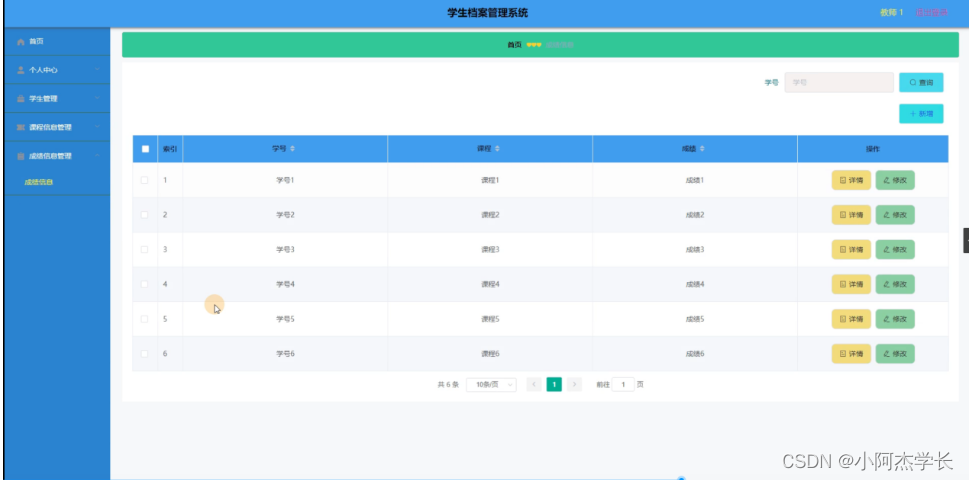Click the 成绩3 cell

[695, 250]
